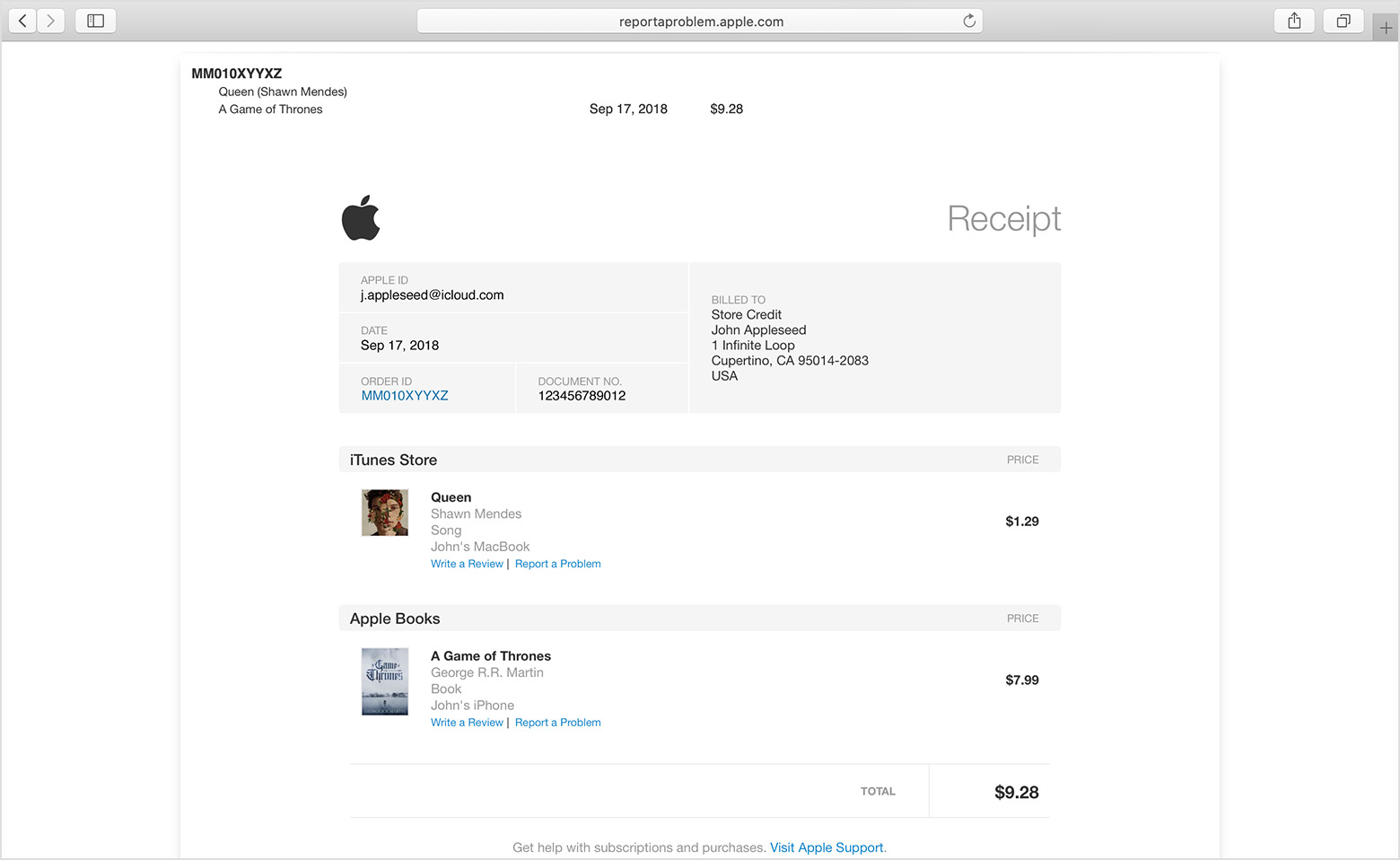Image resolution: width=1400 pixels, height=860 pixels.
Task: Go back using Safari's back arrow
Action: 22,21
